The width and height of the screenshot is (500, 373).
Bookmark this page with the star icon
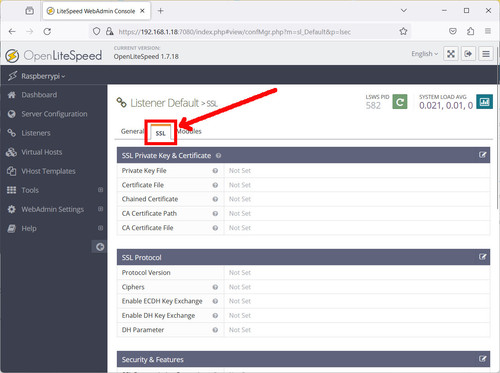click(x=403, y=31)
